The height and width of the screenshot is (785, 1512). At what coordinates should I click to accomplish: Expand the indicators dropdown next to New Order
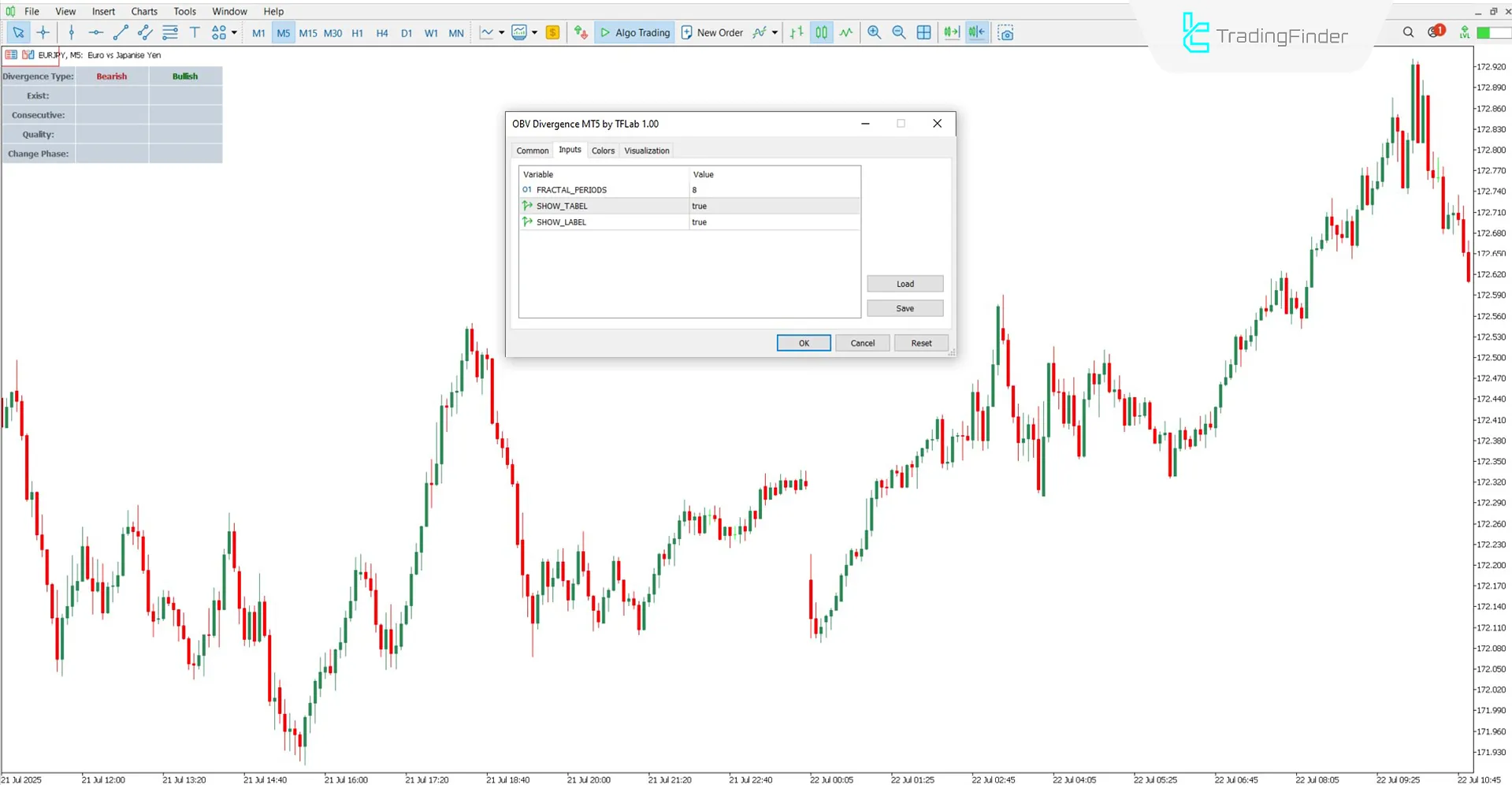[774, 32]
